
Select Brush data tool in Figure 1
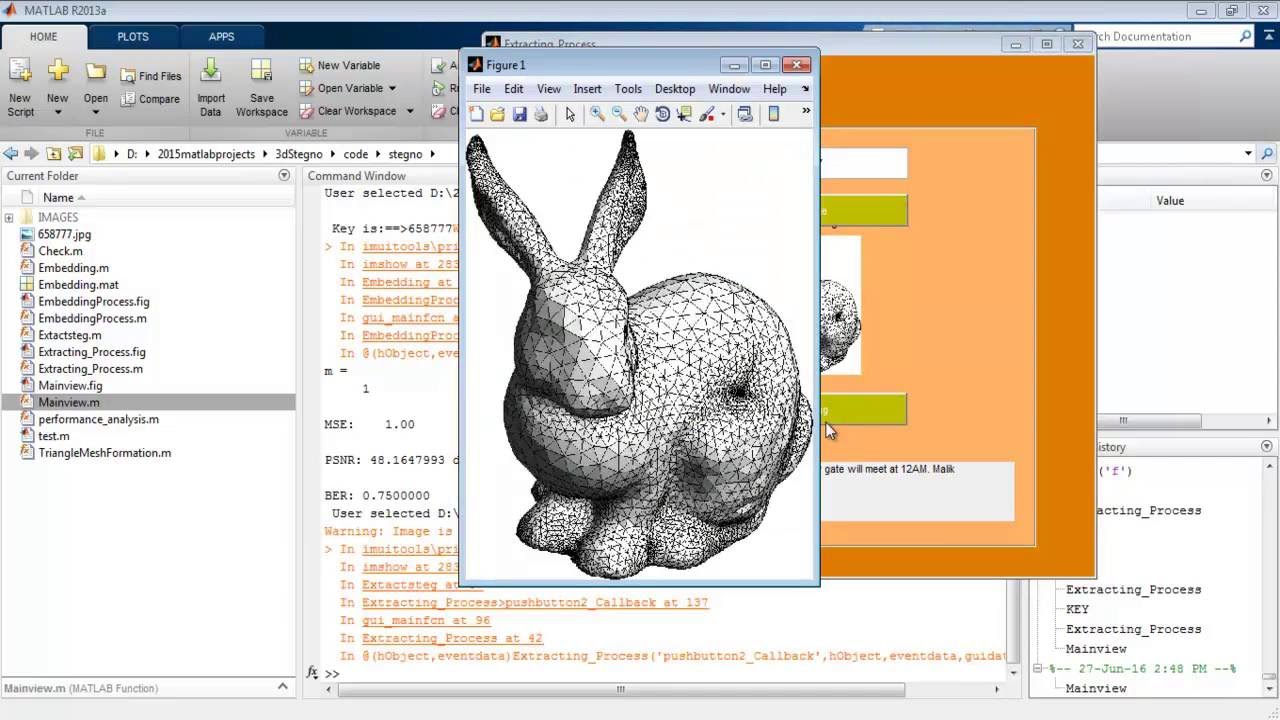pyautogui.click(x=707, y=114)
